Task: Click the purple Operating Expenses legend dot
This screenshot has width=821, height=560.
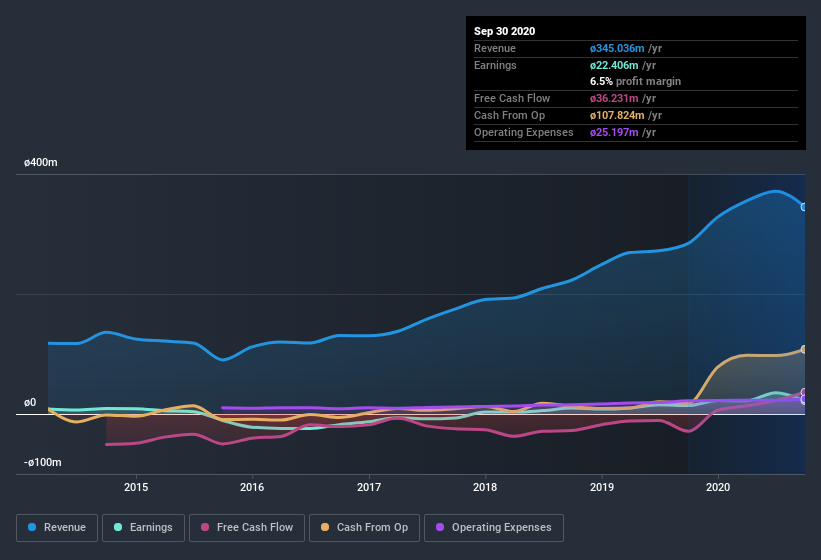Action: coord(440,527)
